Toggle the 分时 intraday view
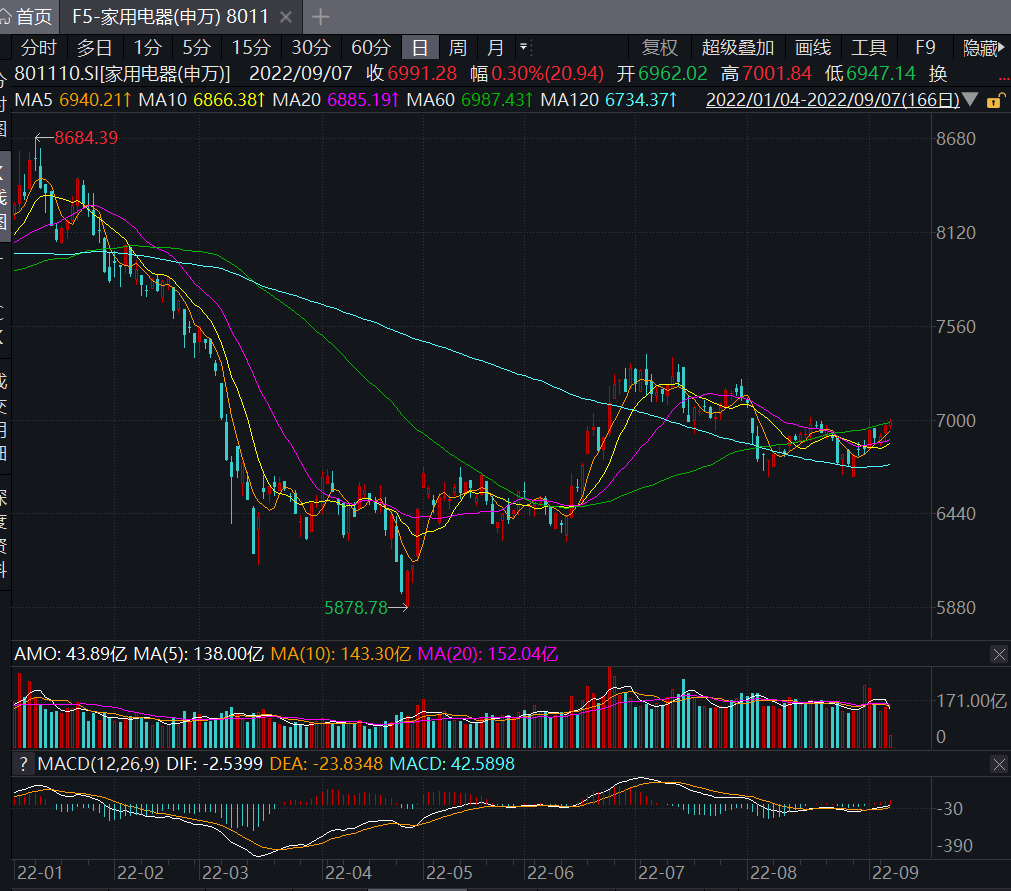Screen dimensions: 1011x891 [39, 47]
